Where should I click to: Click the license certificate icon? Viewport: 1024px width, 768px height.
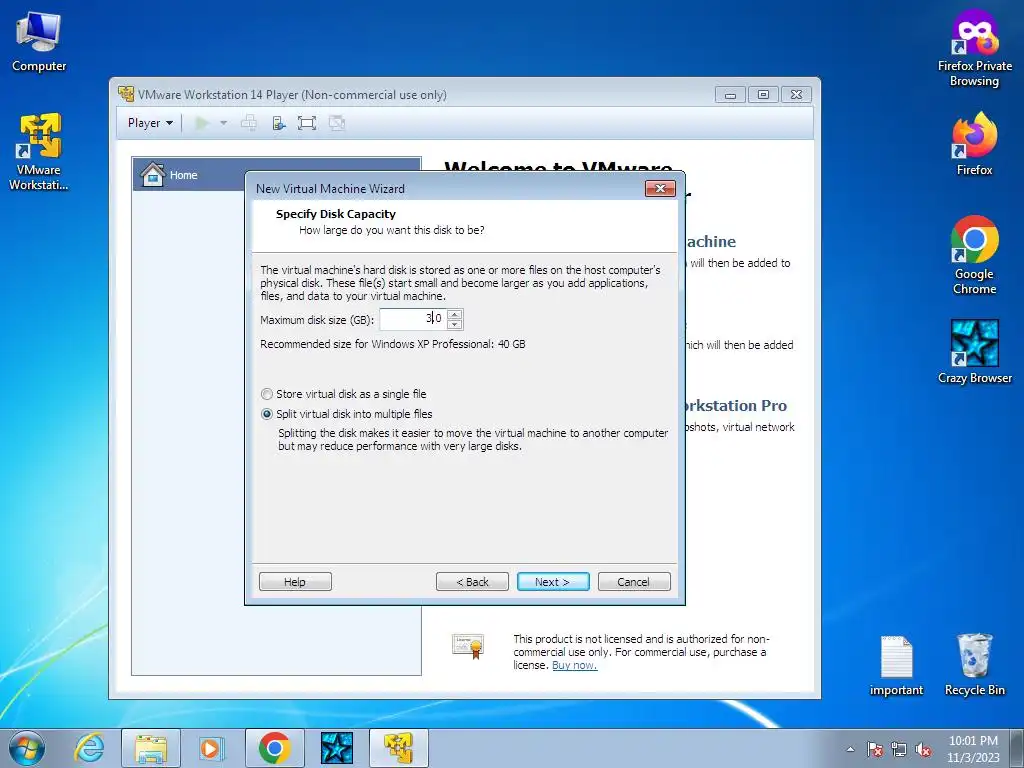pos(468,645)
